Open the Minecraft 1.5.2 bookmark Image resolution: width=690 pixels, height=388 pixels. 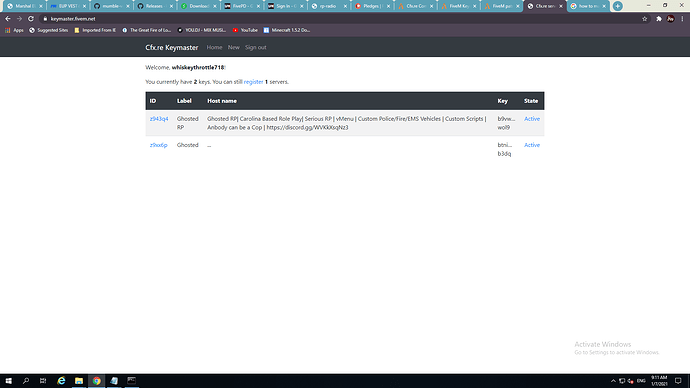[x=286, y=30]
